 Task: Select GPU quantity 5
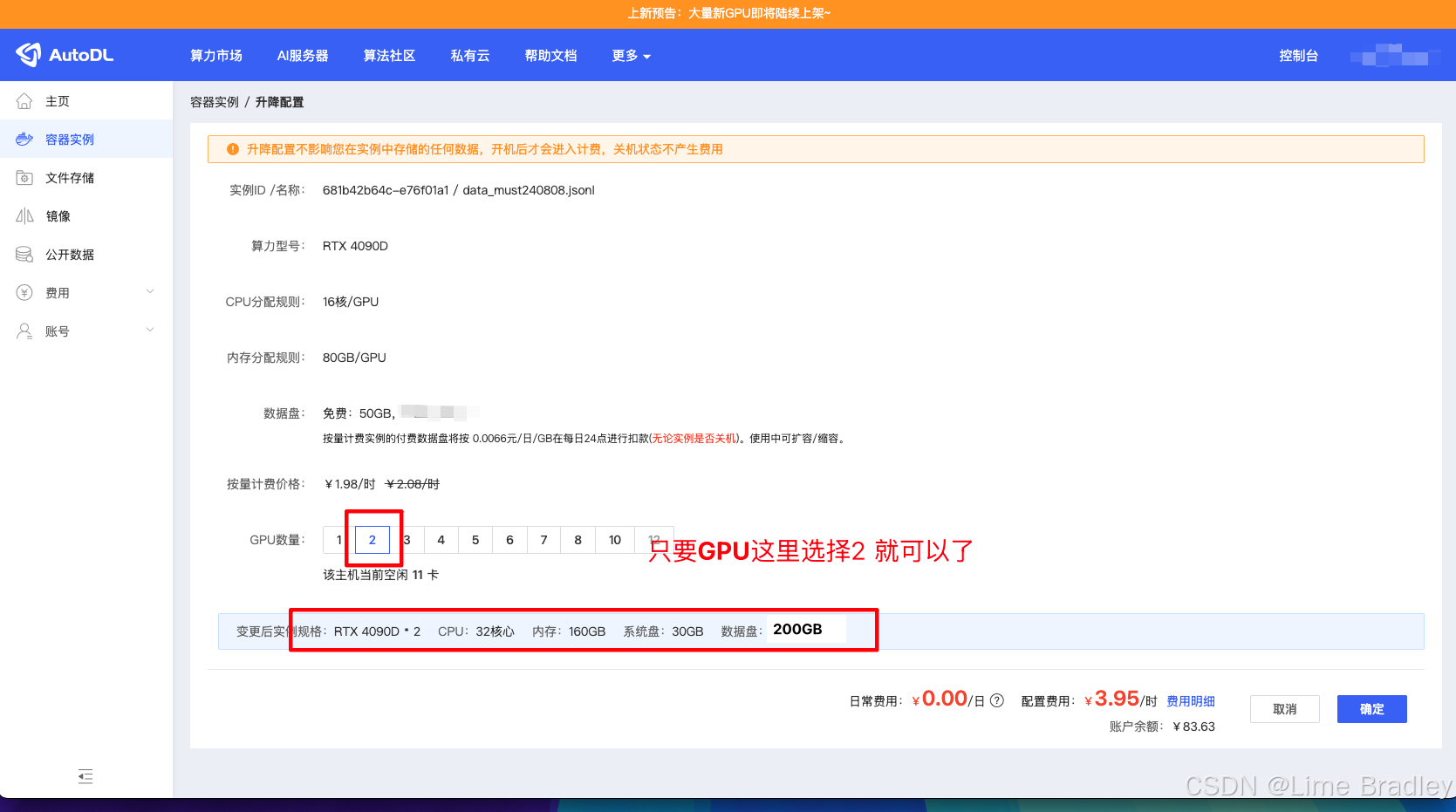[x=475, y=540]
